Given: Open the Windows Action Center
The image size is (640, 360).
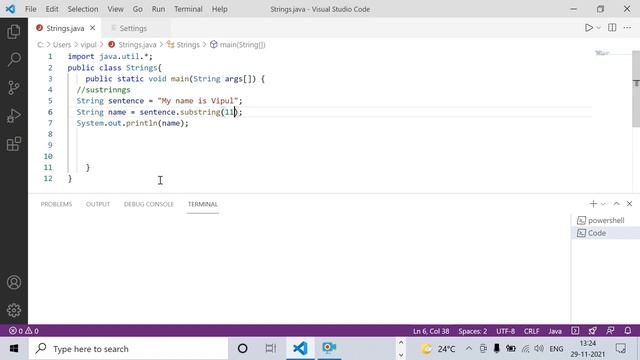Looking at the screenshot, I should pos(621,349).
